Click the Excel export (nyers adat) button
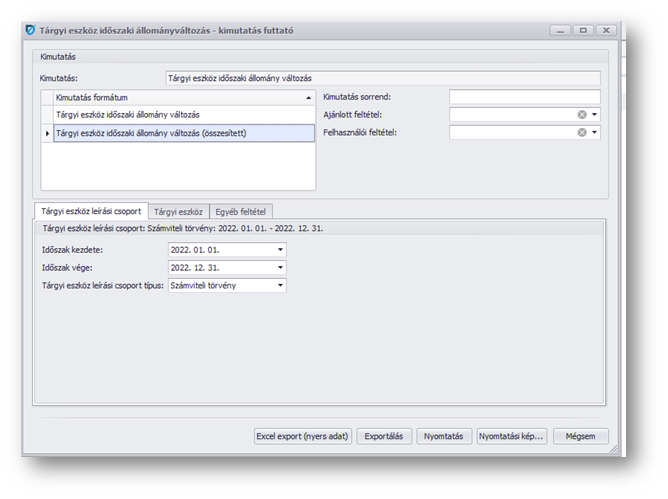668x499 pixels. pyautogui.click(x=302, y=436)
